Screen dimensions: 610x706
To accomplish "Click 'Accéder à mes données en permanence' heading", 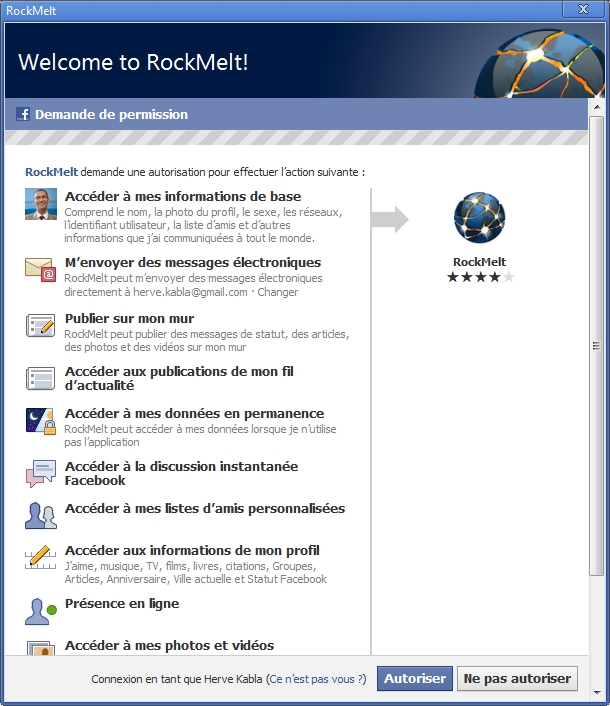I will tap(194, 413).
